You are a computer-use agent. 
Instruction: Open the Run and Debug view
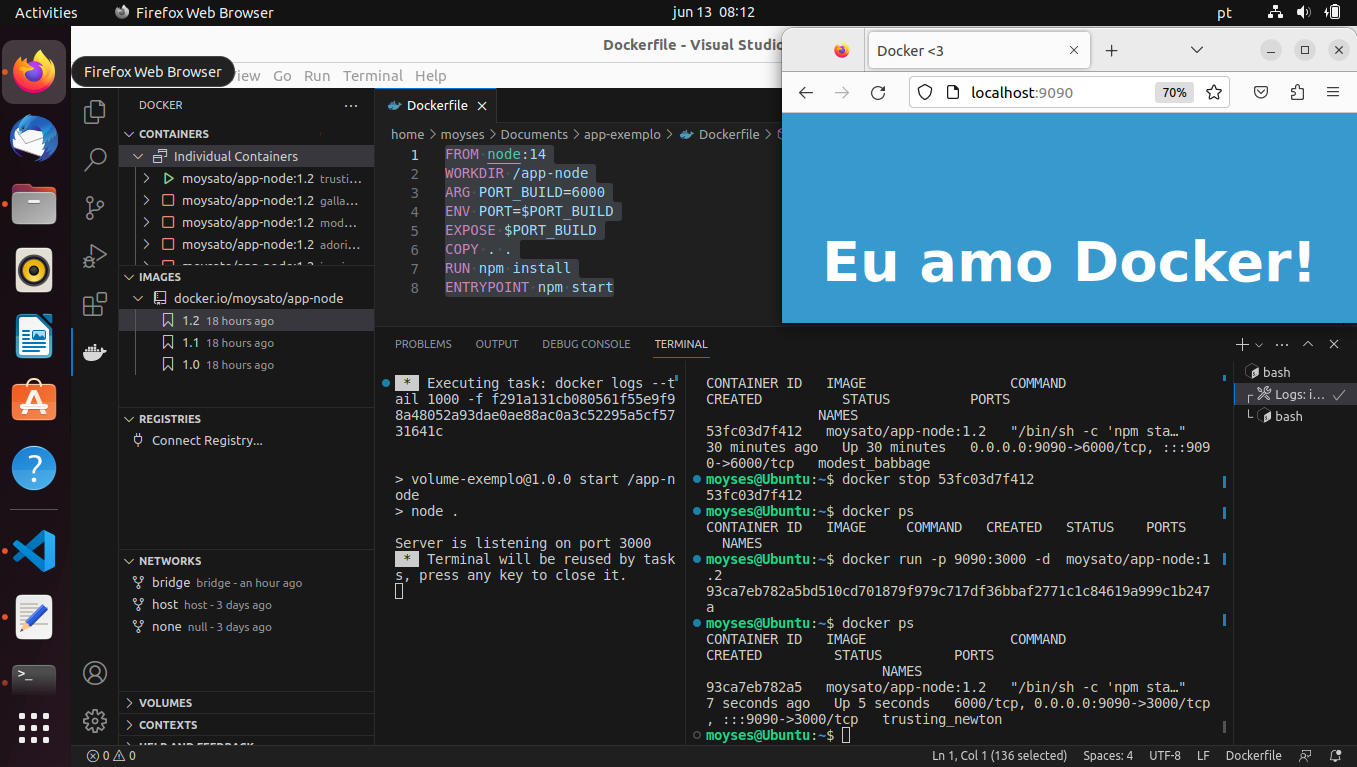click(95, 256)
